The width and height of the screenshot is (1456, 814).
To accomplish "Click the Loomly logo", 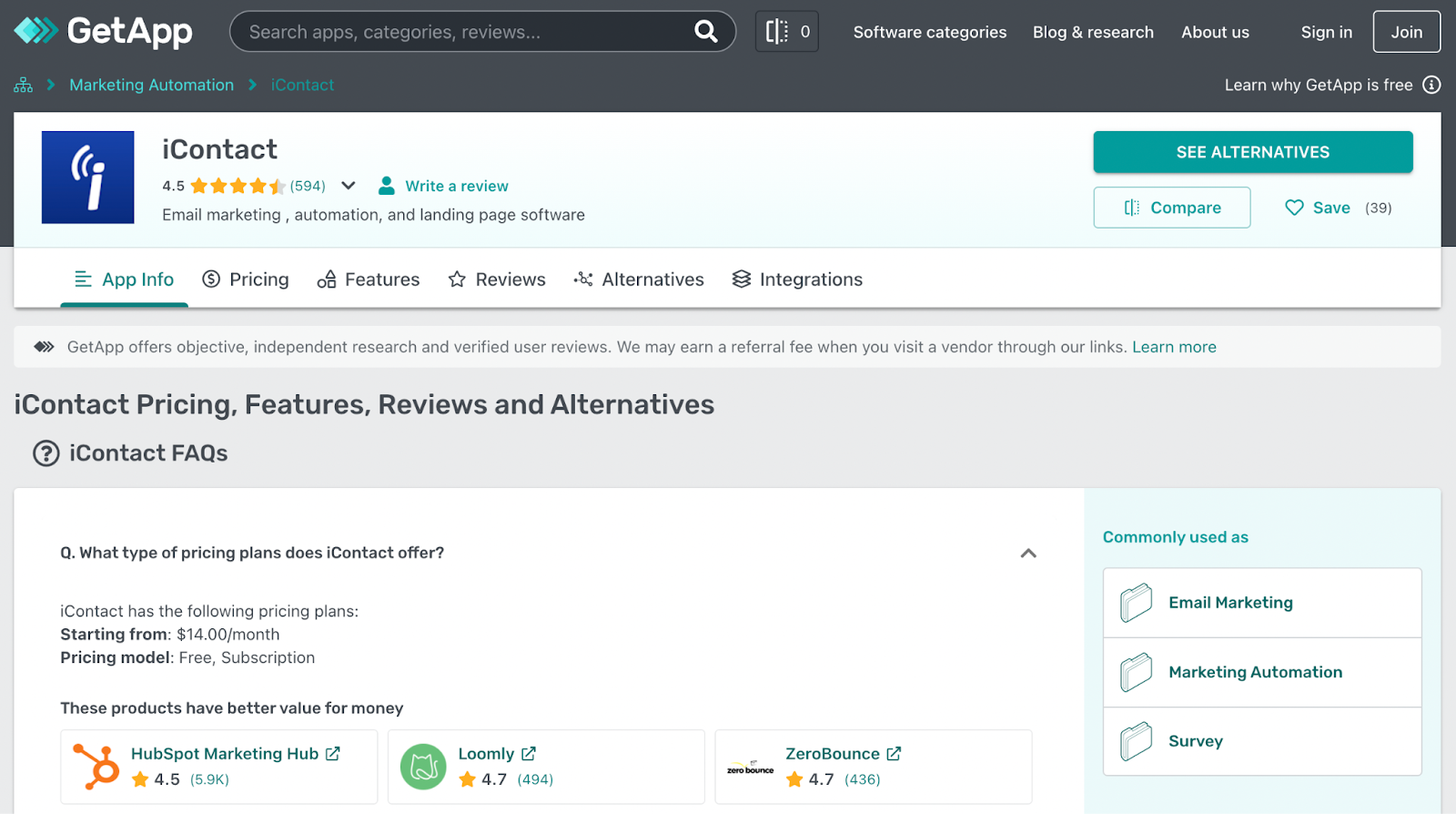I will pos(423,767).
